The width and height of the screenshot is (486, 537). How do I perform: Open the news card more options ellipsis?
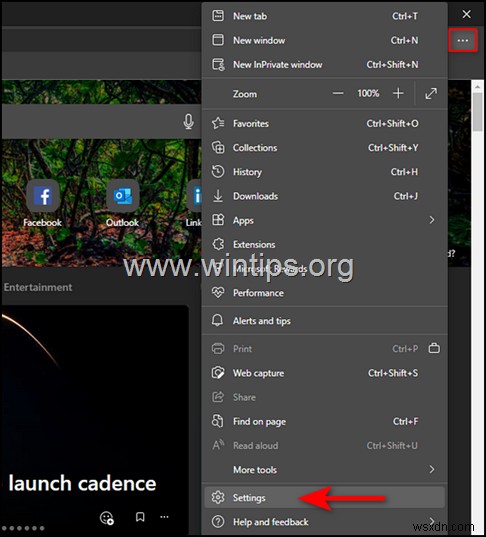point(164,516)
